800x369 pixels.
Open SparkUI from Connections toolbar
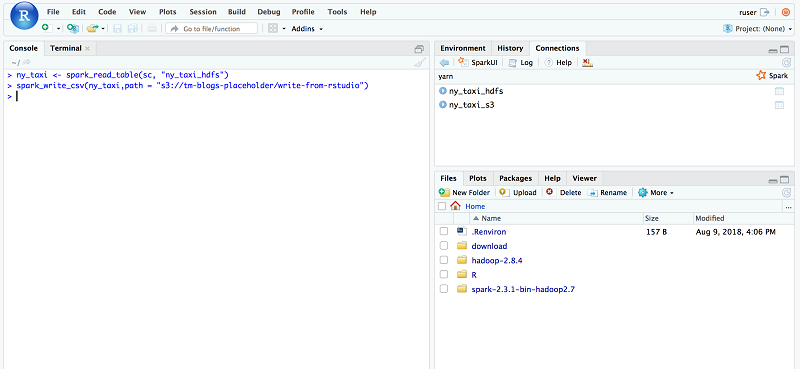click(478, 62)
